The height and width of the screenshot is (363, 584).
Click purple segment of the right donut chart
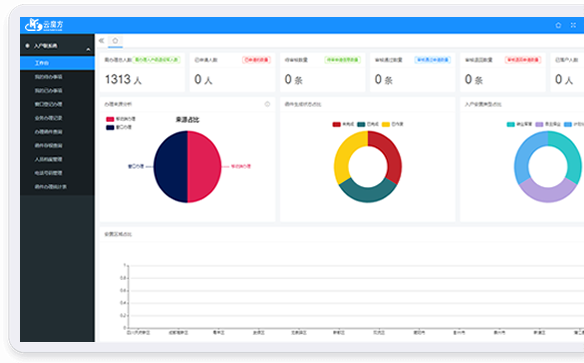(x=548, y=194)
